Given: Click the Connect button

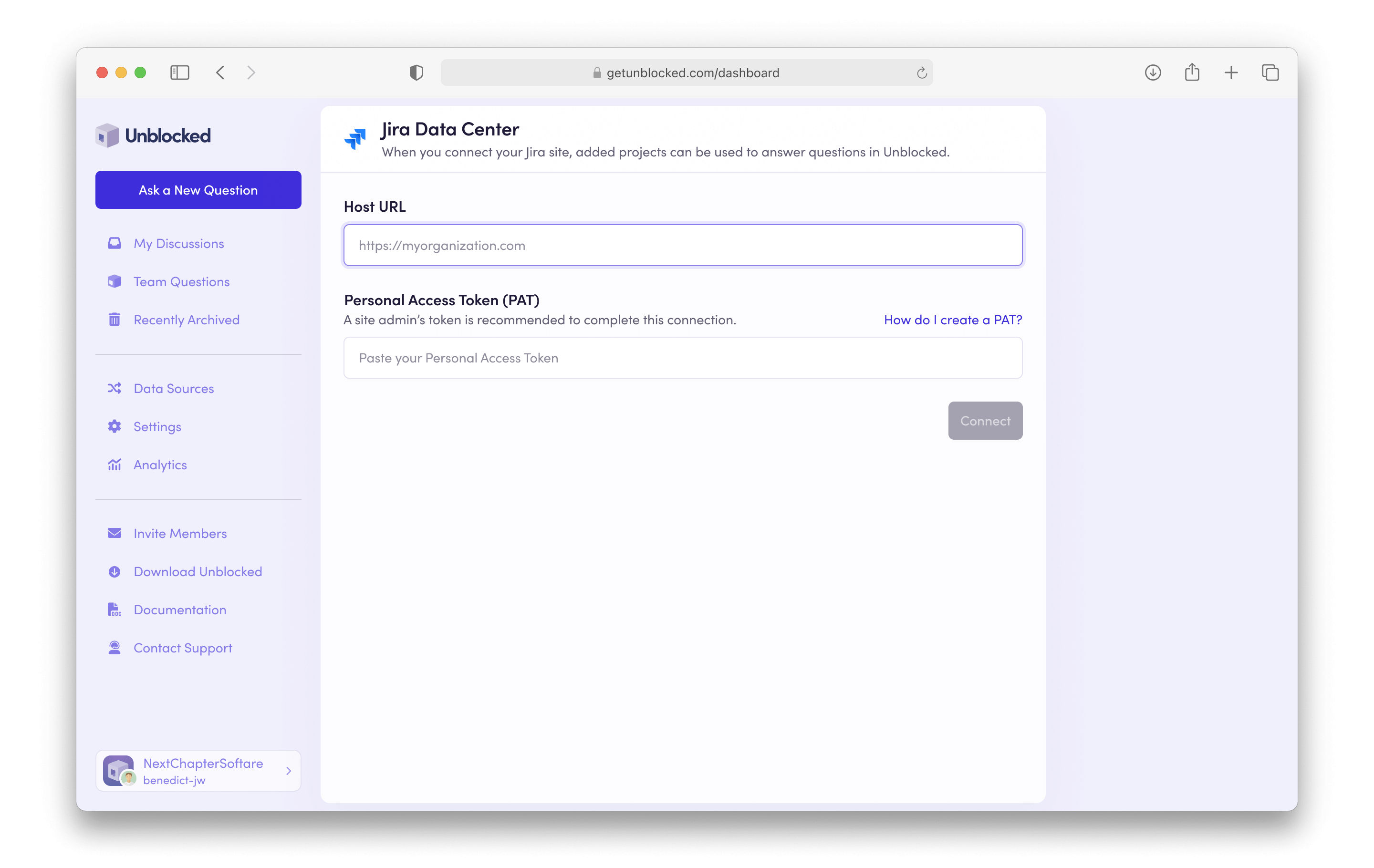Looking at the screenshot, I should (x=985, y=421).
